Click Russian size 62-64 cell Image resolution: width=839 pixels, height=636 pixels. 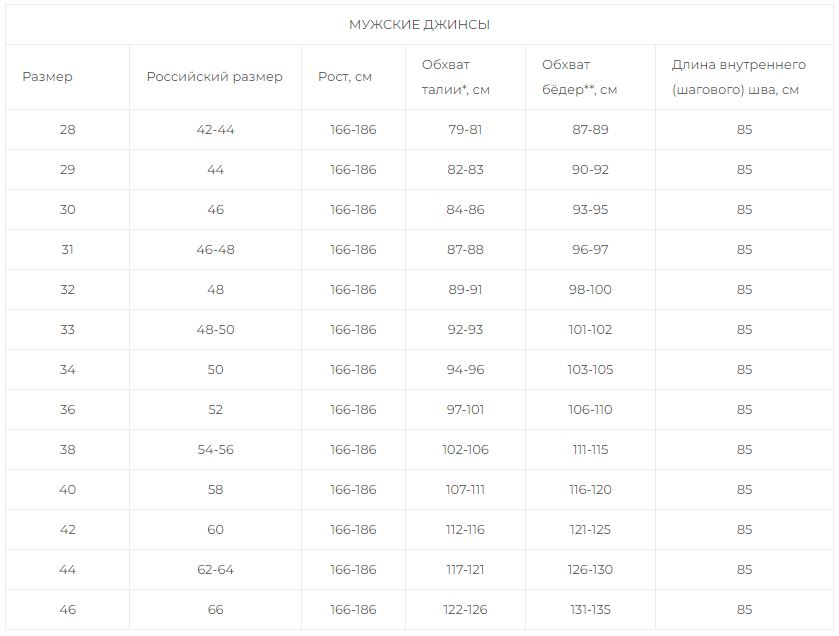(x=215, y=570)
